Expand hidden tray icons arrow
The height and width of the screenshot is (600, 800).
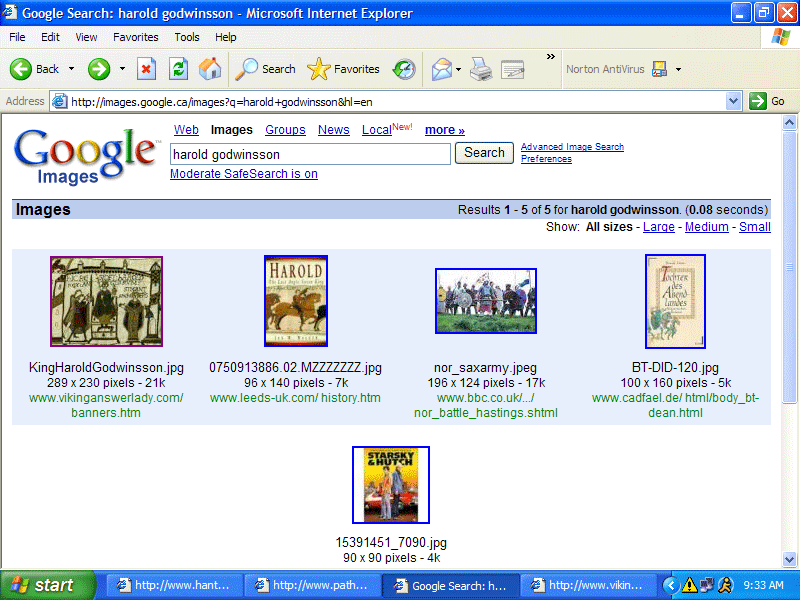coord(671,585)
